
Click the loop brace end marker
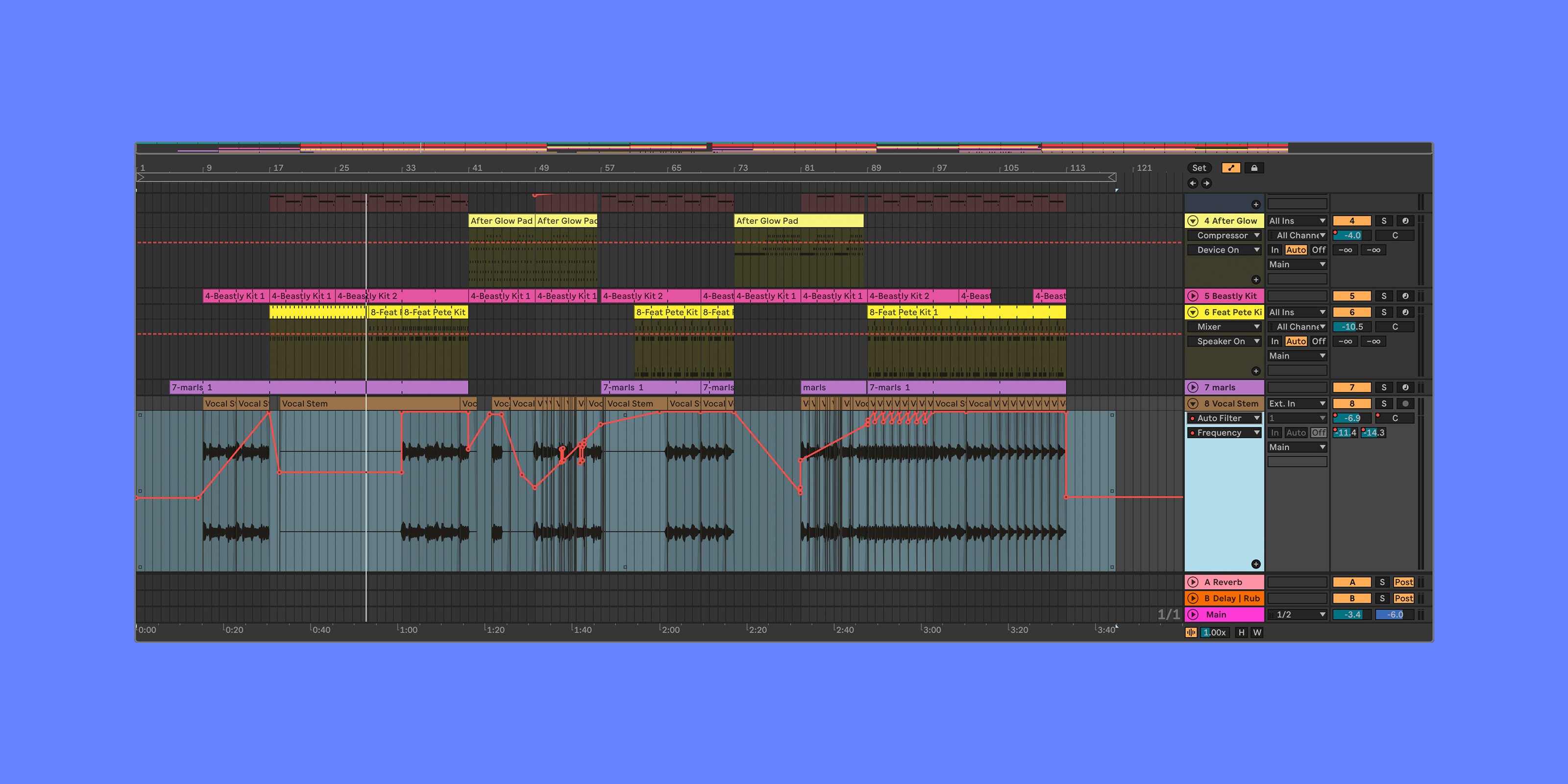point(1112,177)
